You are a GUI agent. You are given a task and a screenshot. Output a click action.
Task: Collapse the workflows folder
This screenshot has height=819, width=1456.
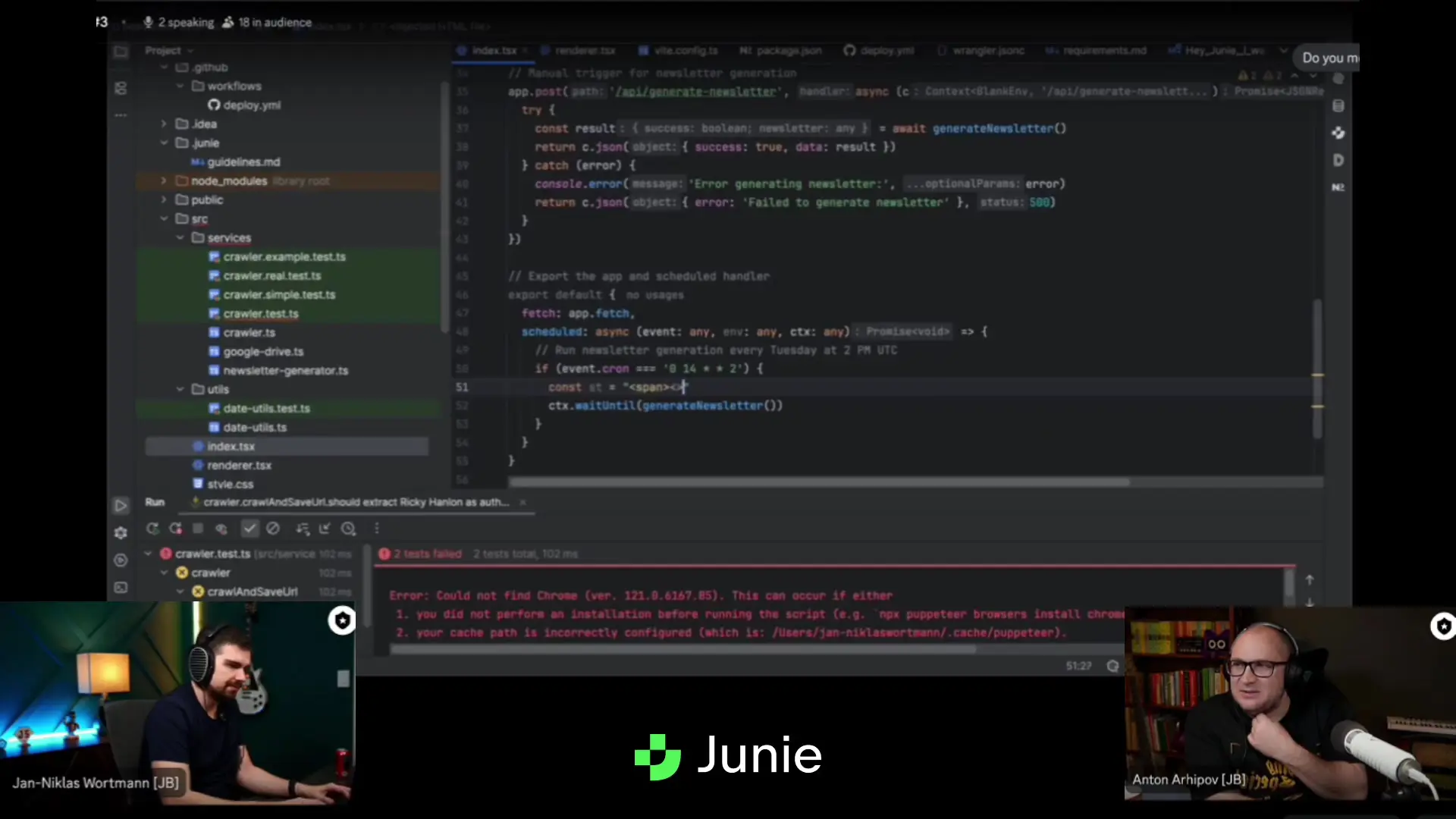[180, 86]
